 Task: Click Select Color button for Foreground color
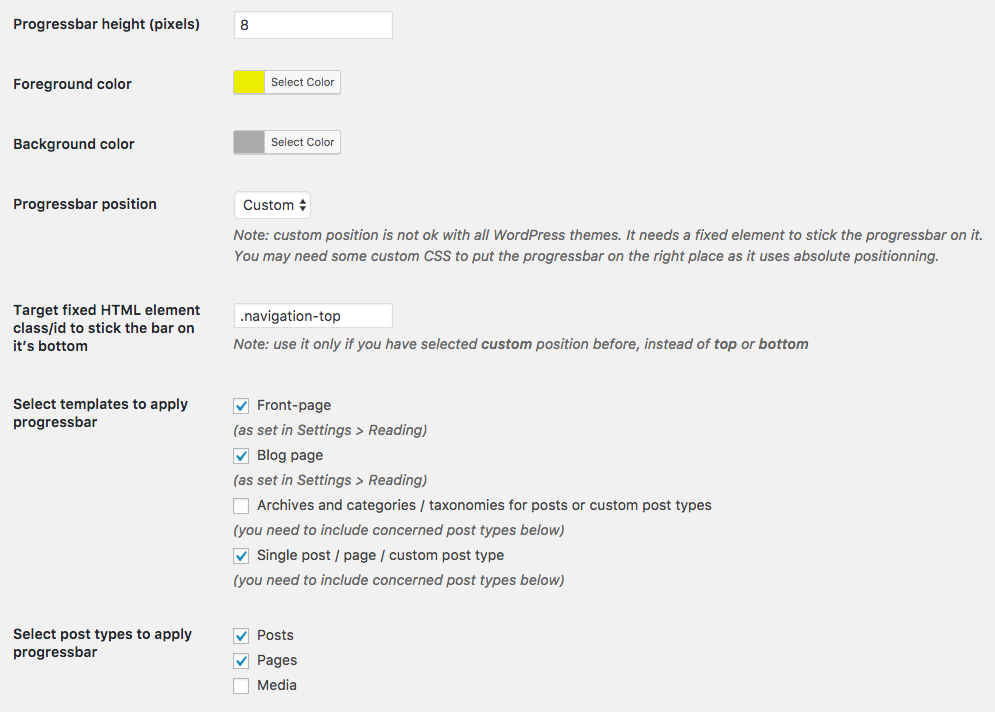click(x=302, y=83)
